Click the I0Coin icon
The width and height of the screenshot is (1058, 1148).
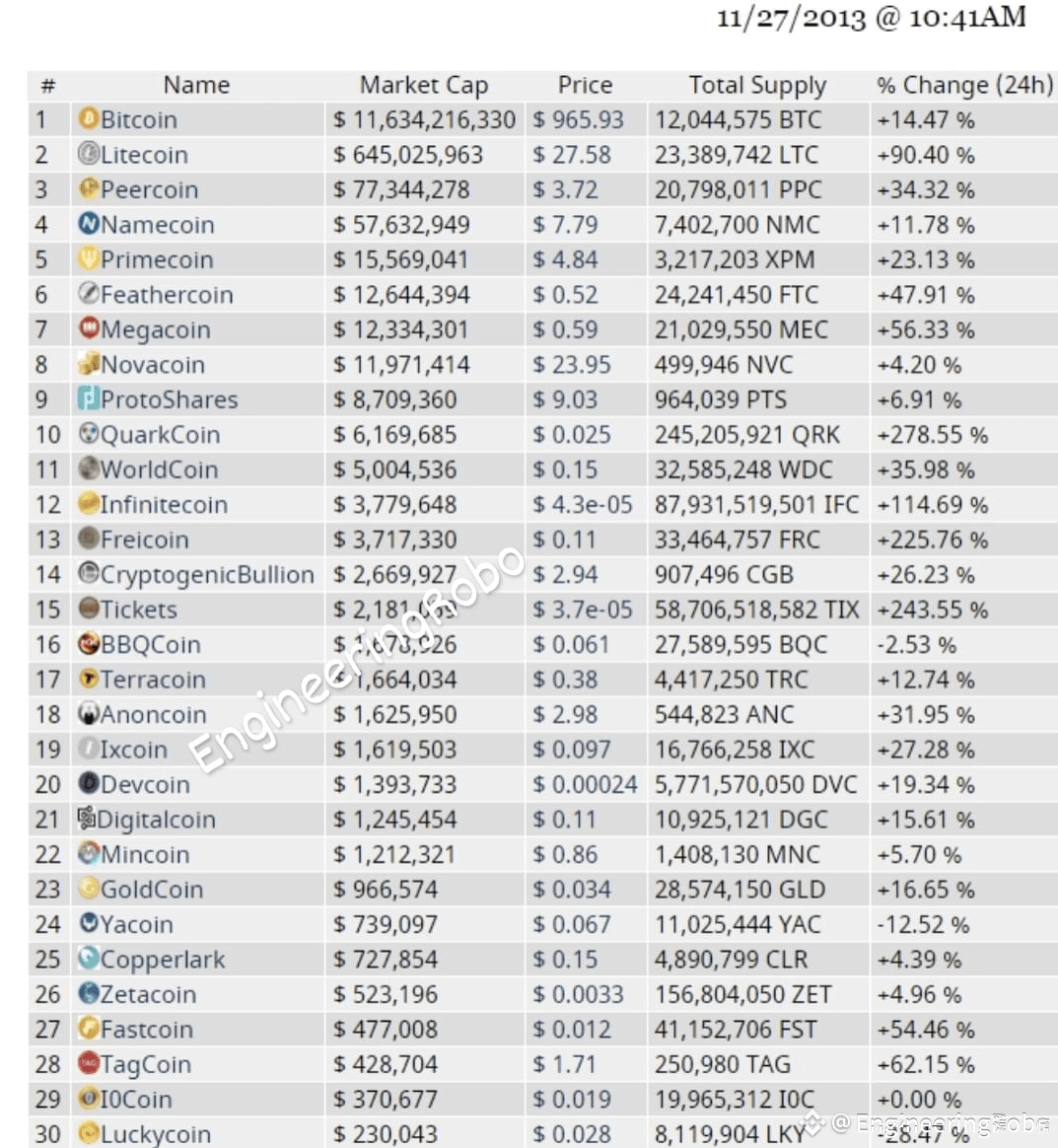point(89,1099)
